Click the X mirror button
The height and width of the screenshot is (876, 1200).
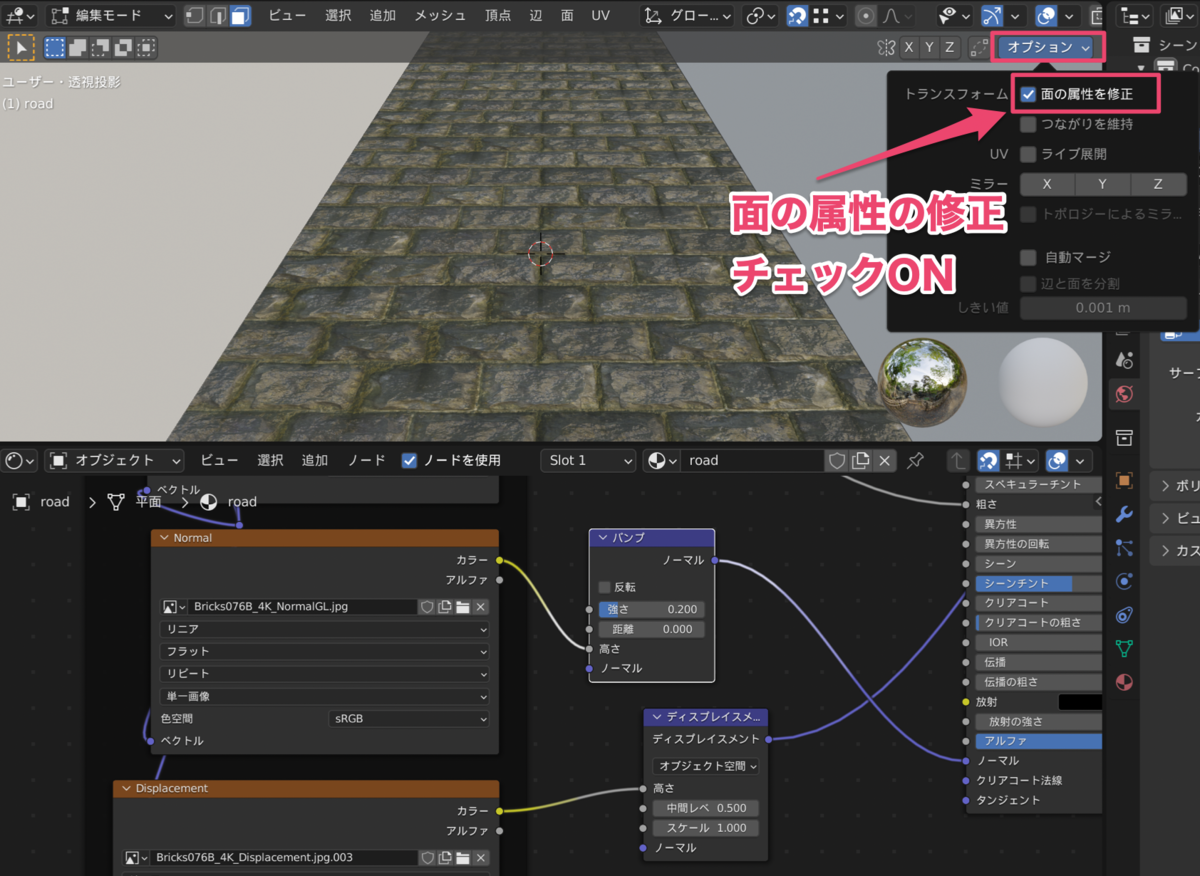1047,183
